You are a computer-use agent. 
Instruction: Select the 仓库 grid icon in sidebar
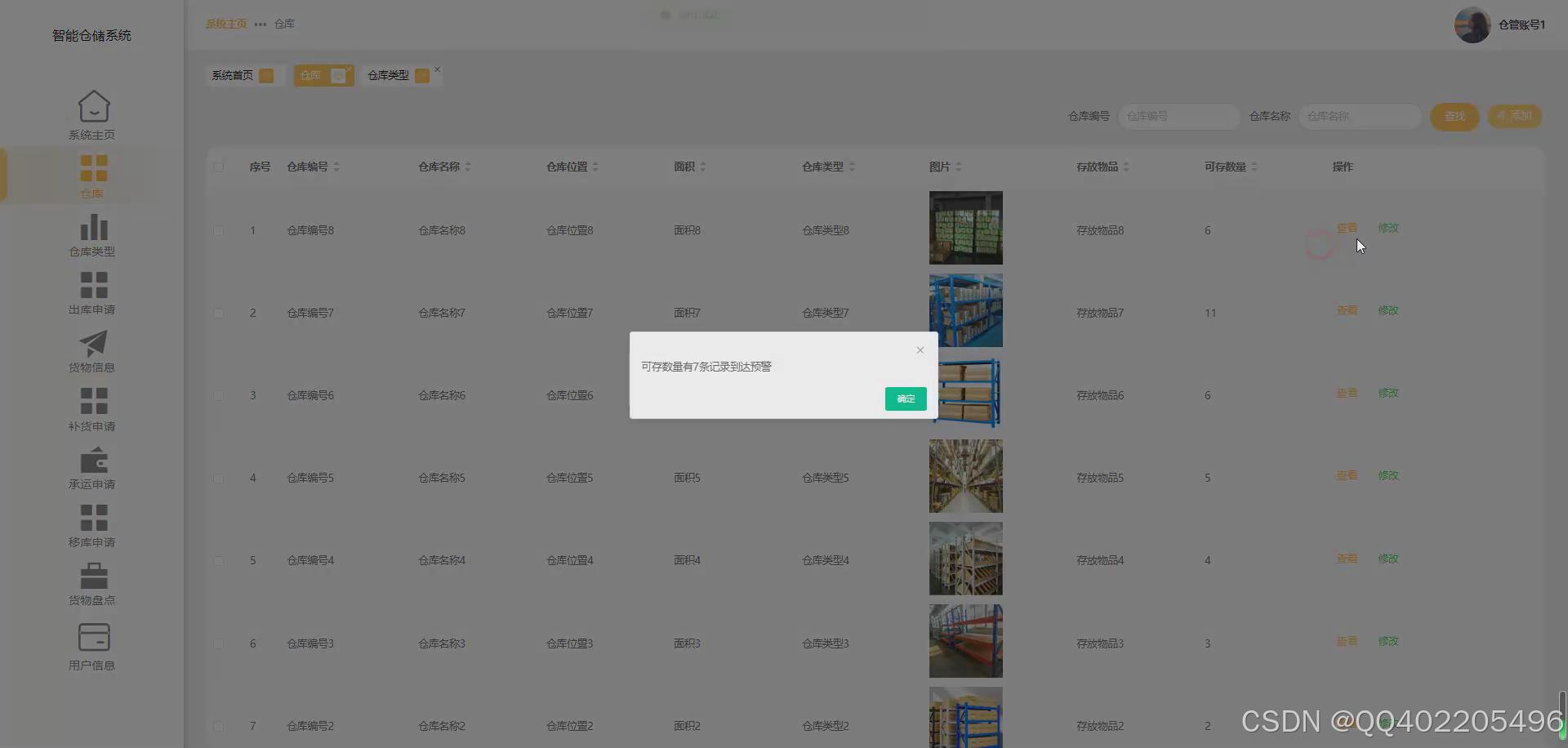coord(93,168)
